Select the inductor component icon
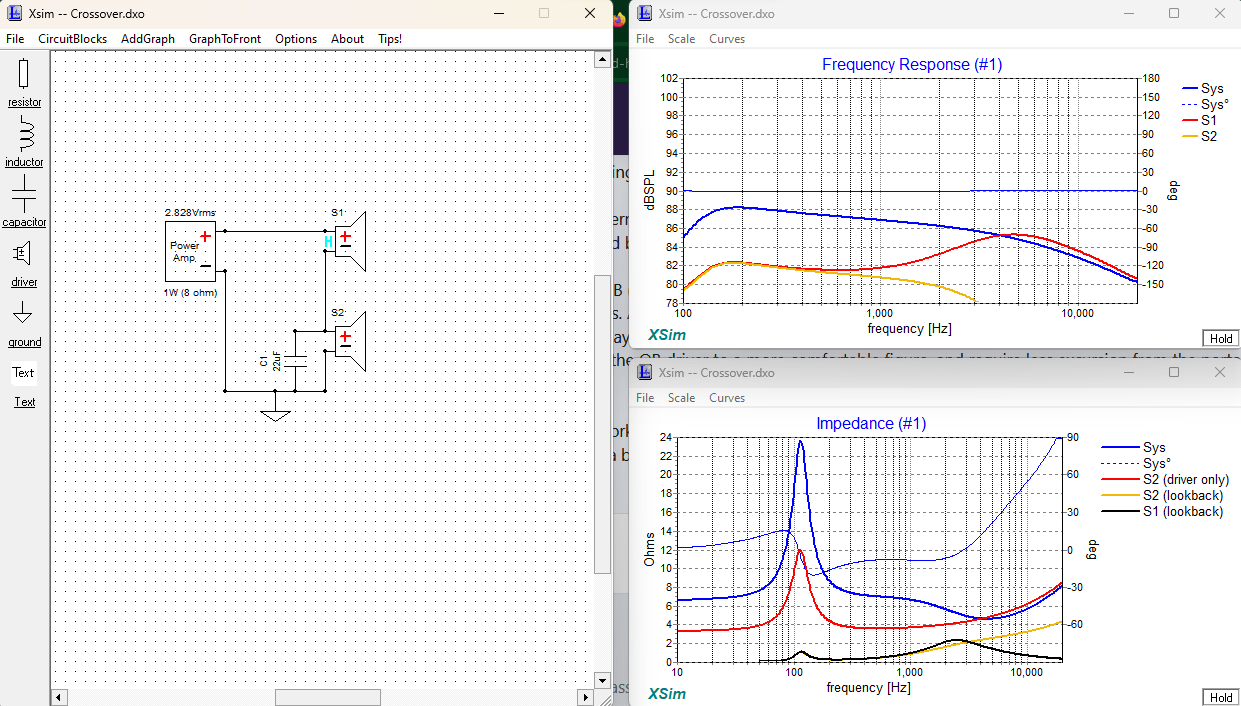Screen dimensions: 1241x706 pyautogui.click(x=24, y=133)
